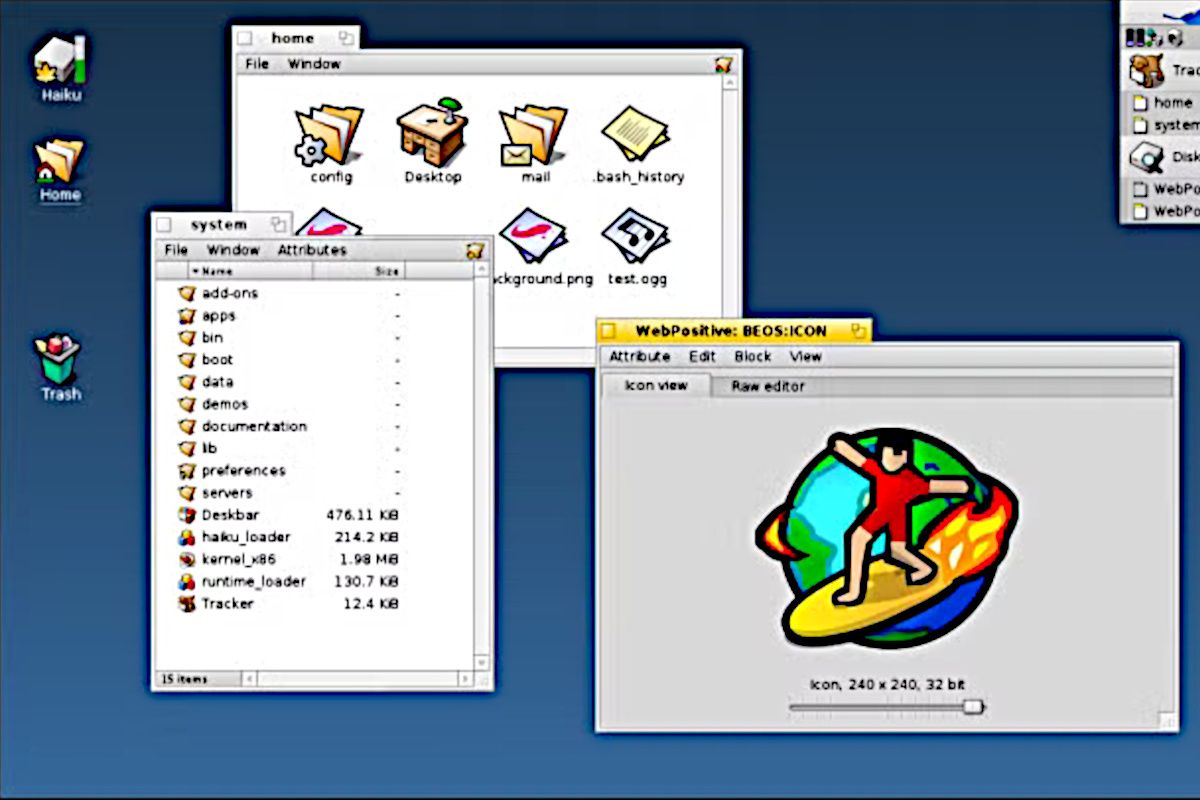The height and width of the screenshot is (800, 1200).
Task: Select the background.png image icon
Action: coord(534,236)
